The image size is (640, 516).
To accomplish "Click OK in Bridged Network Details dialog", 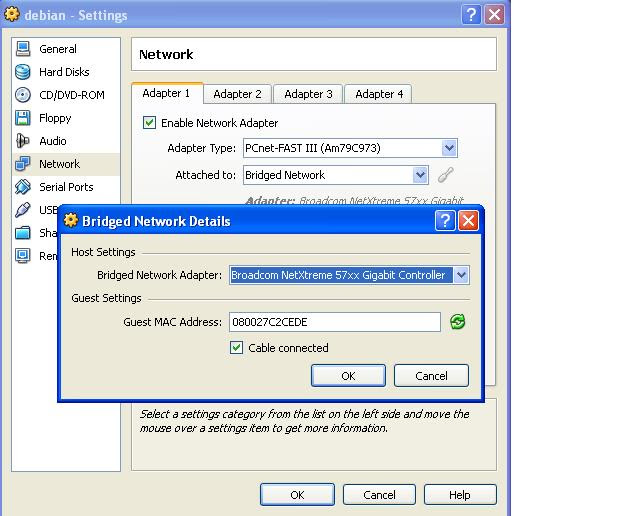I will (348, 376).
